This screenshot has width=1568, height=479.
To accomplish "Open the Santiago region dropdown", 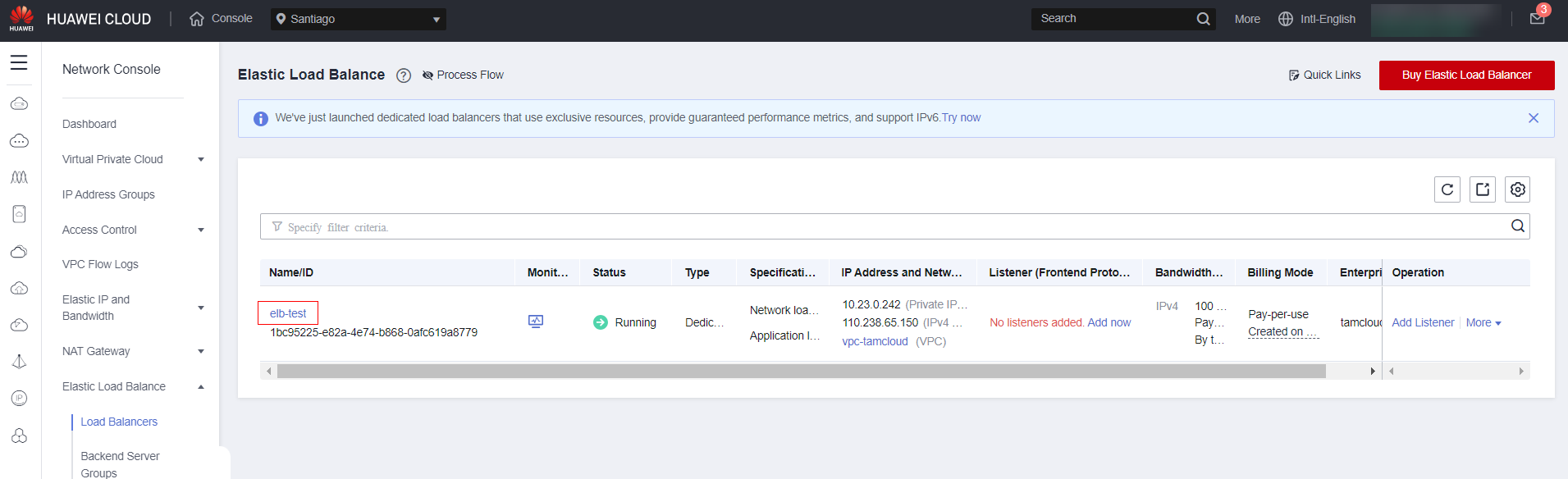I will pos(359,19).
